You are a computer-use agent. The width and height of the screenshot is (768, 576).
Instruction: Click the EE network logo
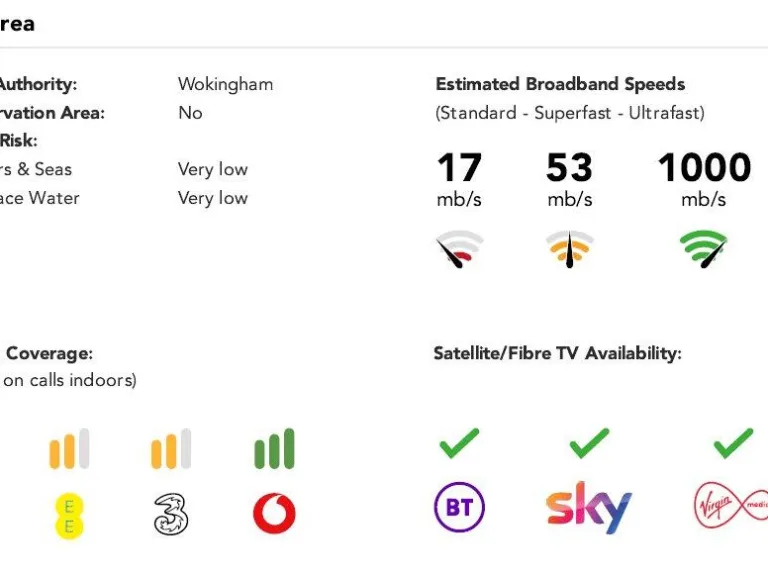(69, 515)
